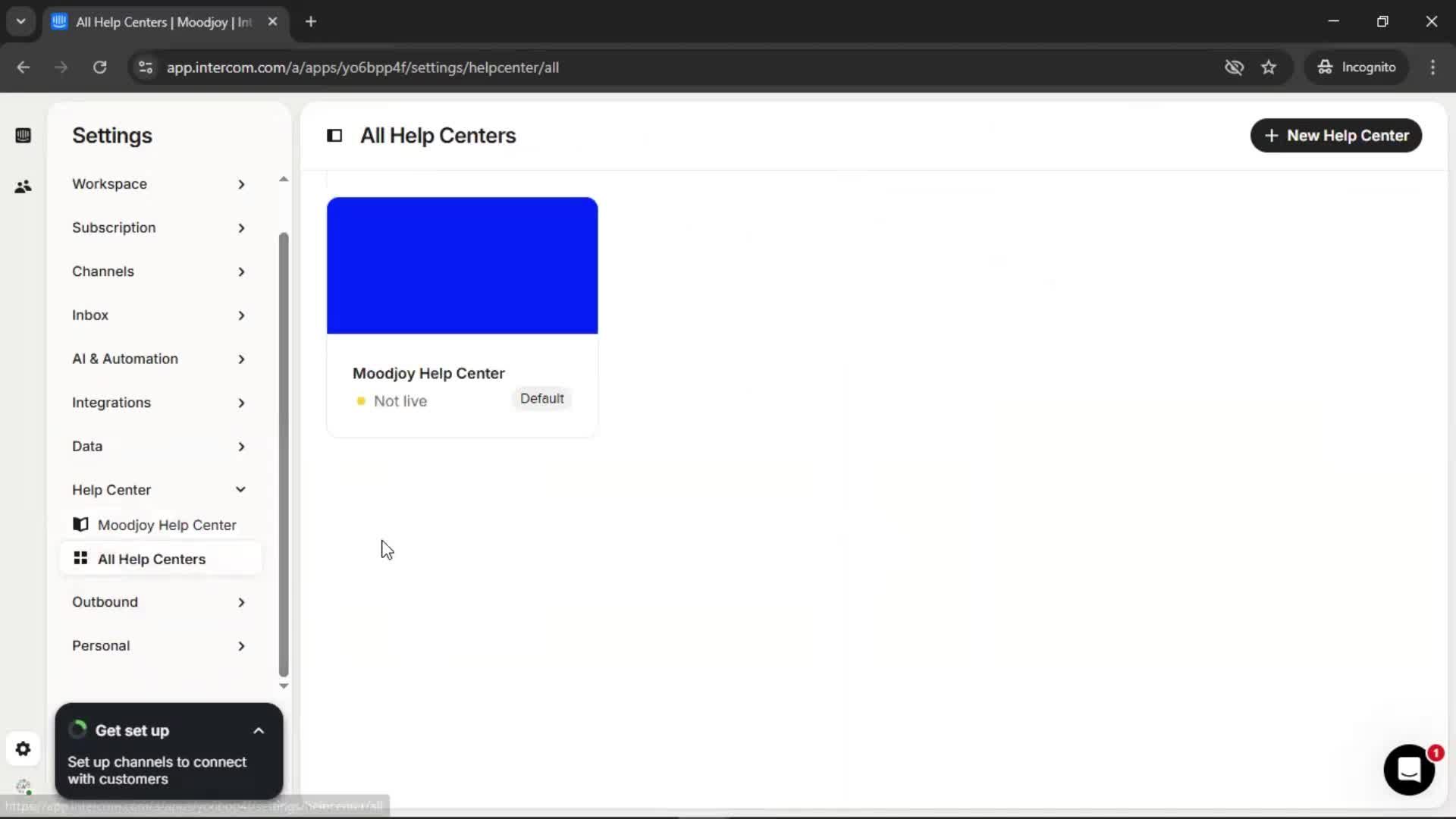The width and height of the screenshot is (1456, 819).
Task: Go back to the previous page
Action: pos(24,67)
